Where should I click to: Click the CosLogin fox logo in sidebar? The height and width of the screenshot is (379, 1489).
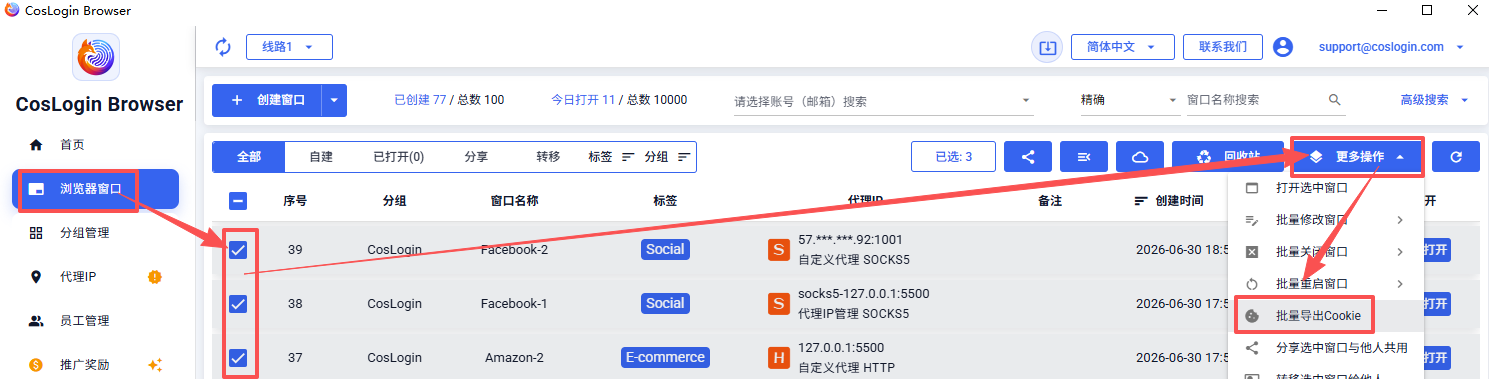pyautogui.click(x=96, y=57)
